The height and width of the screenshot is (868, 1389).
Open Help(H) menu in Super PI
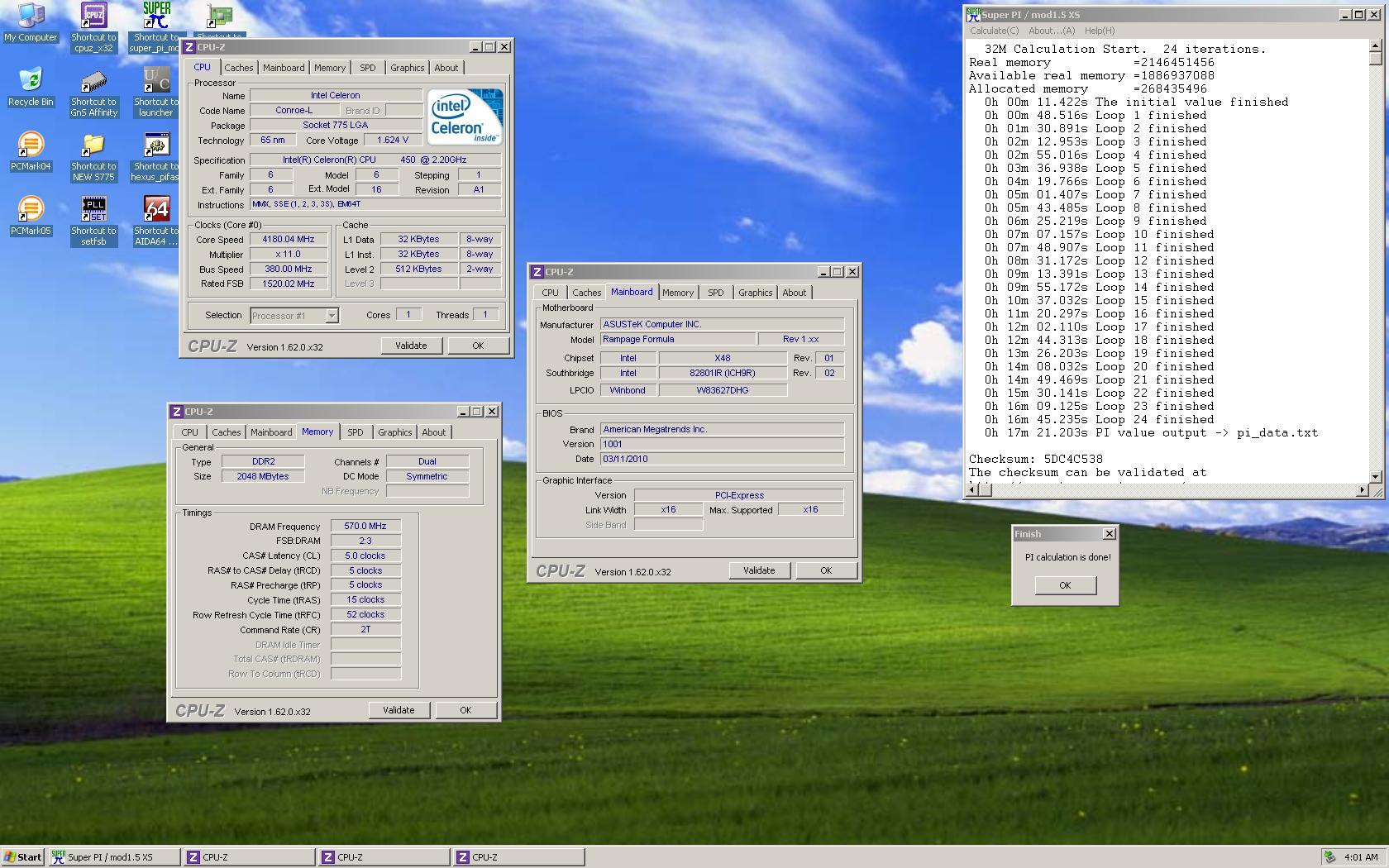[1099, 31]
